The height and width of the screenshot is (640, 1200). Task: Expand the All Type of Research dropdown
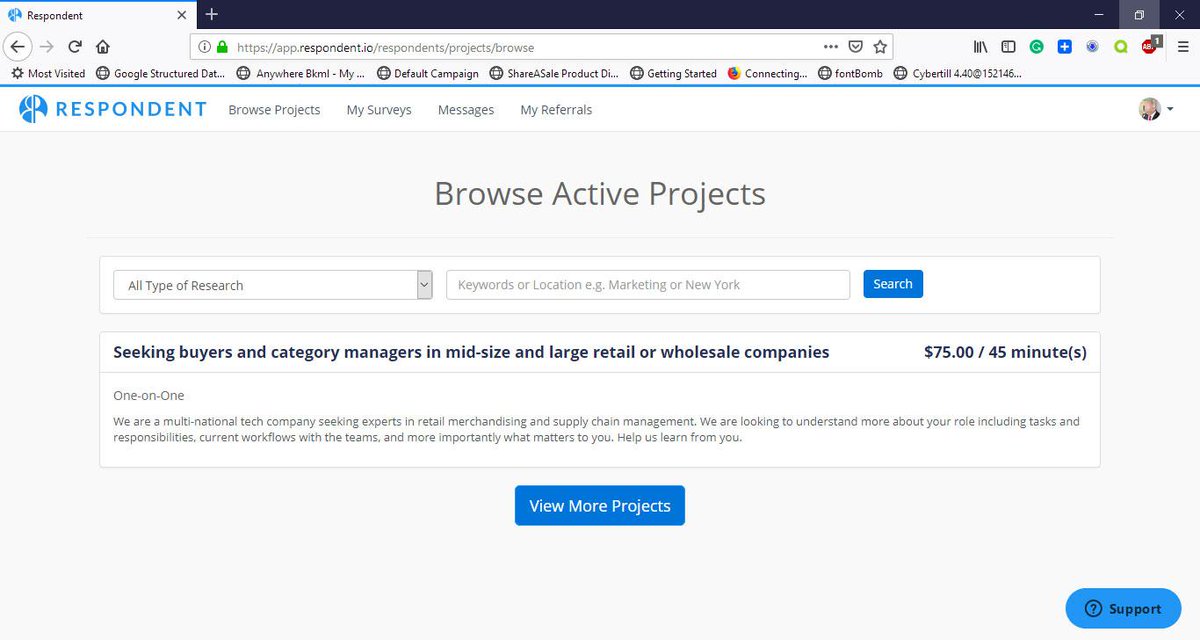pyautogui.click(x=273, y=285)
